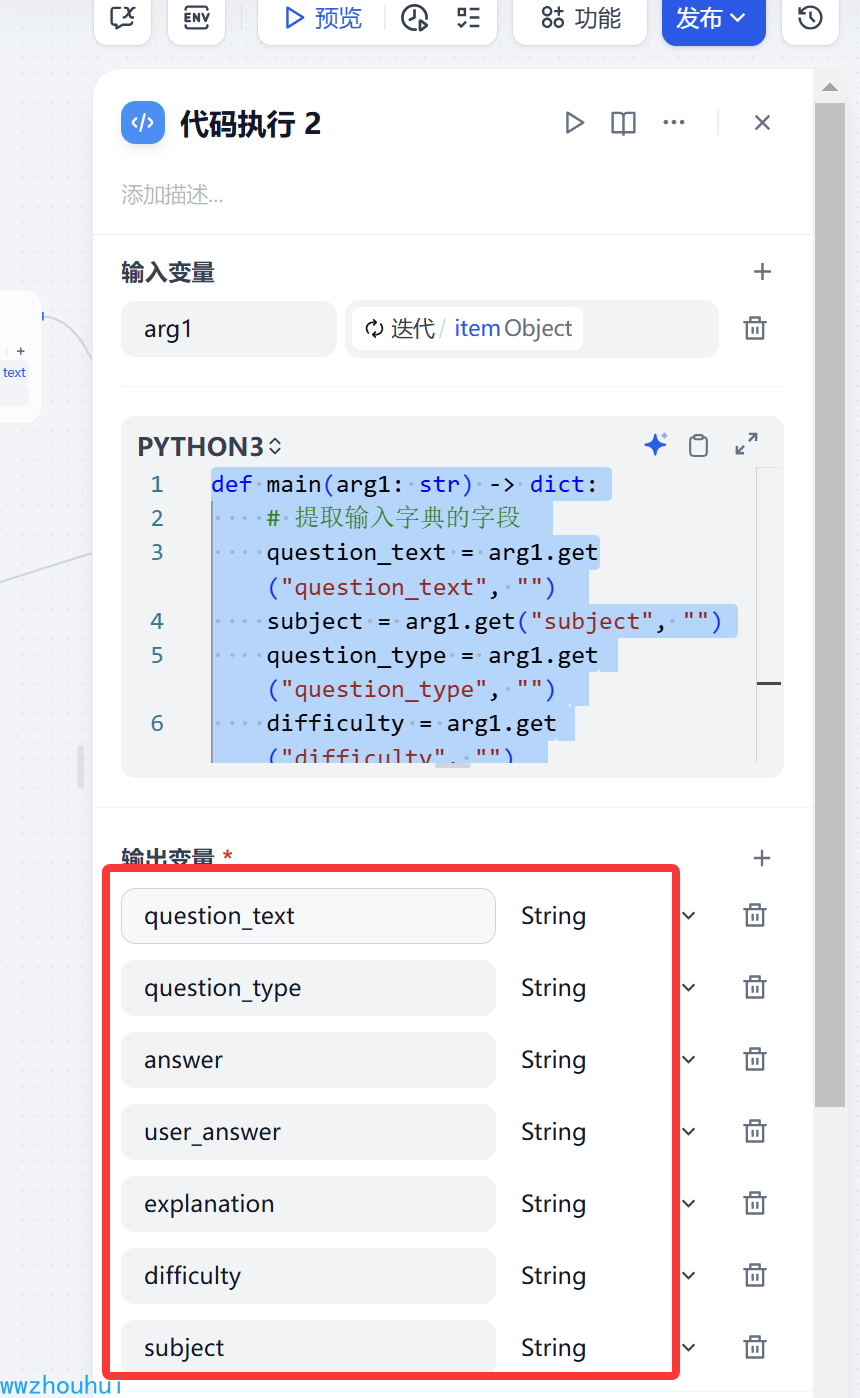Image resolution: width=860 pixels, height=1398 pixels.
Task: Delete the arg1 input variable
Action: pyautogui.click(x=755, y=328)
